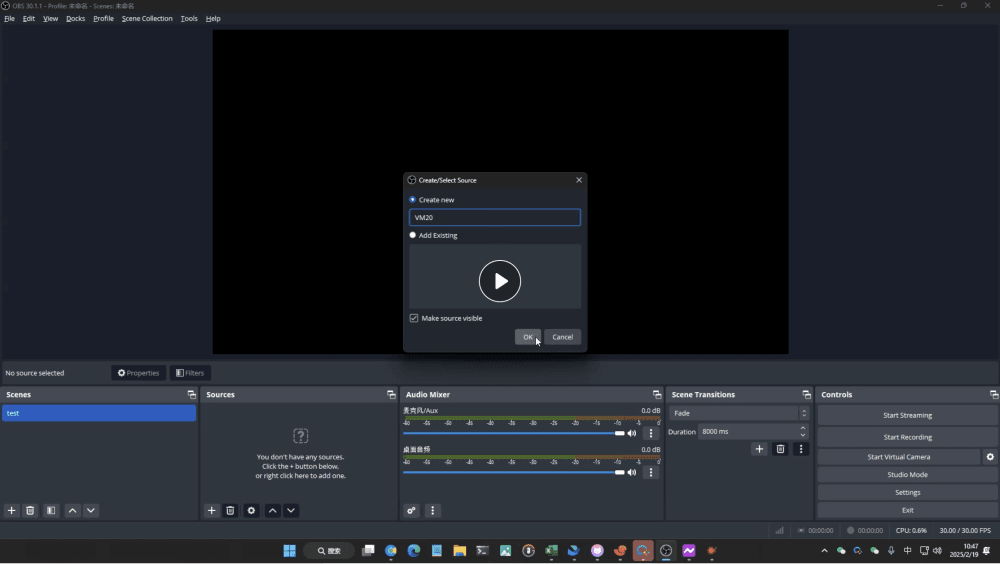This screenshot has height=564, width=1000.
Task: Click Start Recording
Action: 908,437
